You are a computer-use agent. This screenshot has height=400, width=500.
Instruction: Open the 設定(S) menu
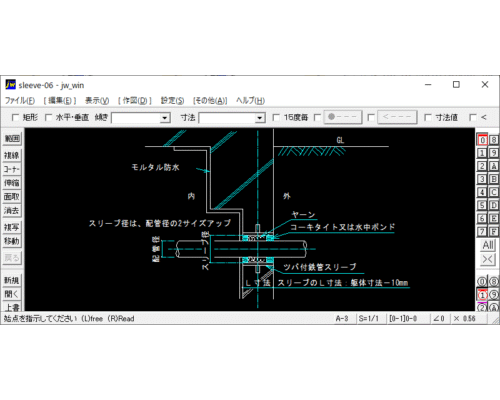pyautogui.click(x=172, y=100)
